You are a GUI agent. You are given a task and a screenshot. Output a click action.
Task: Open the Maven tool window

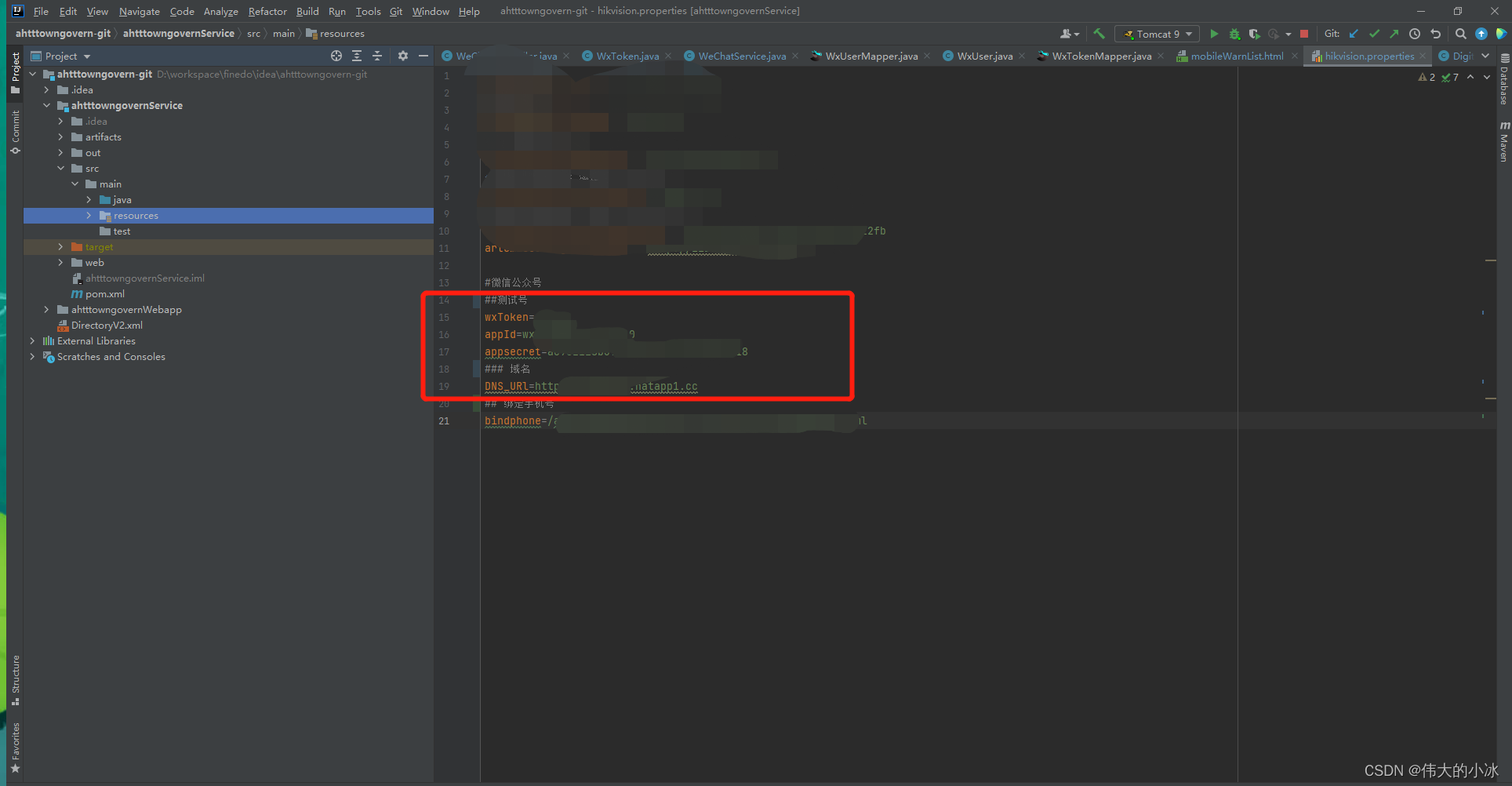pos(1504,142)
